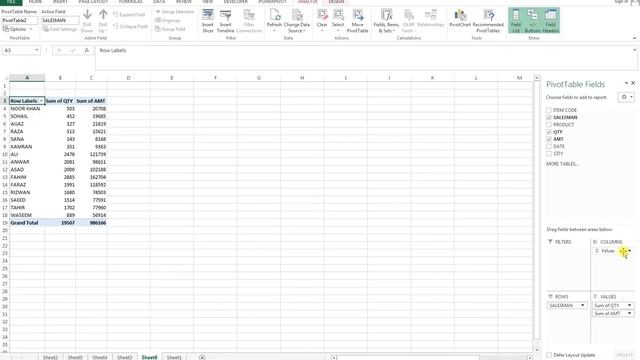Enable Defer Layout Update
The height and width of the screenshot is (360, 640).
coord(549,355)
